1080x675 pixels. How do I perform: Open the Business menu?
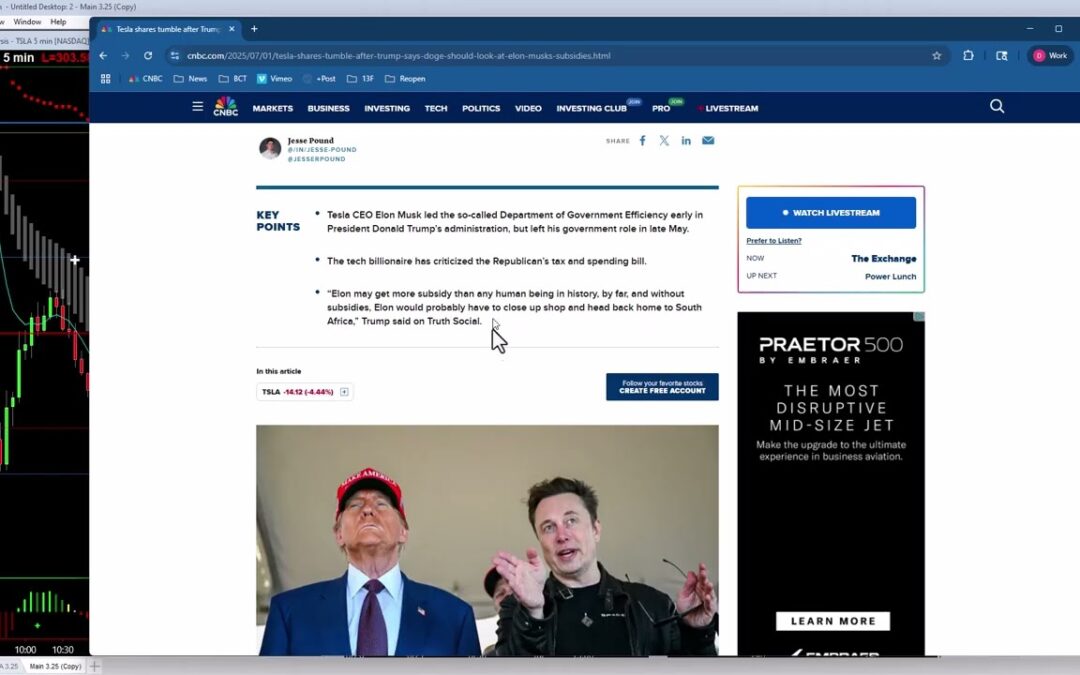coord(329,108)
